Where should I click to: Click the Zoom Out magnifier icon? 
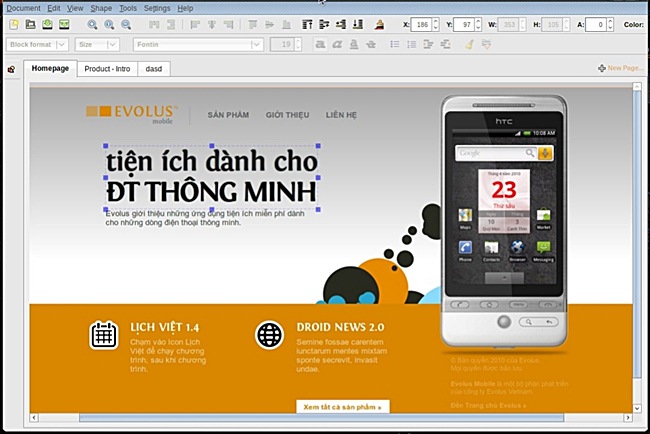(108, 24)
